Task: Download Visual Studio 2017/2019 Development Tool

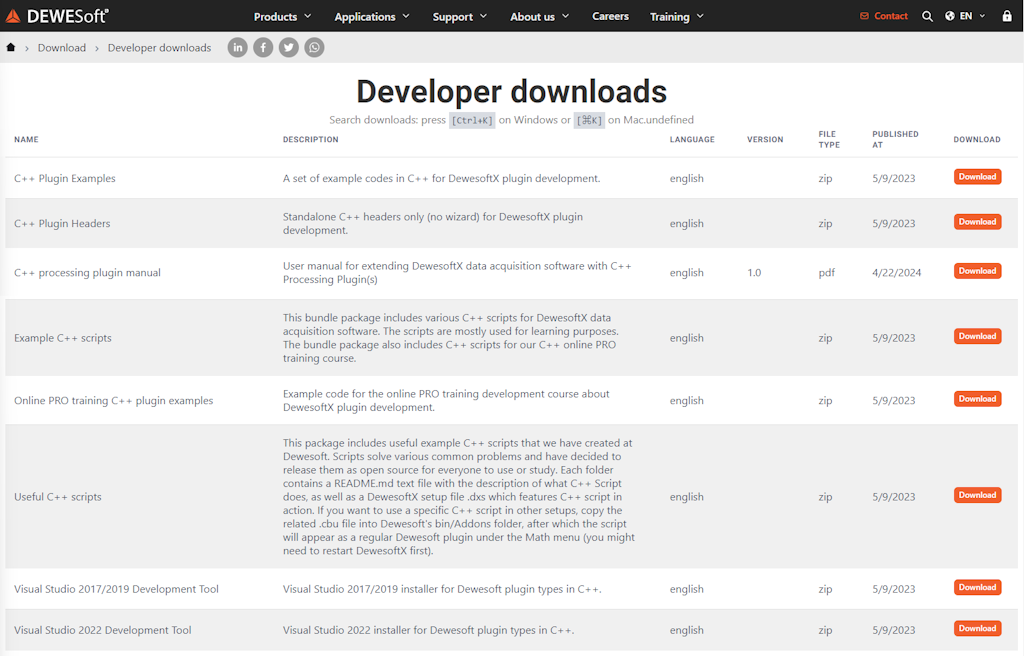Action: coord(977,587)
